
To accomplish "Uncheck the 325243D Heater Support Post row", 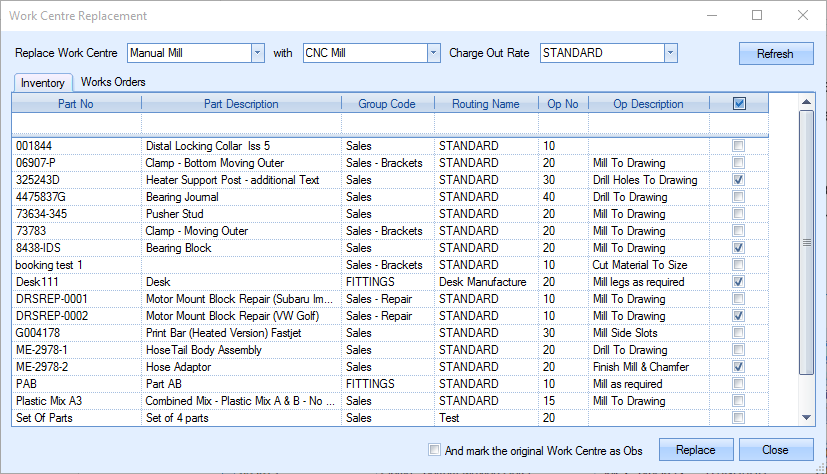I will coord(738,180).
